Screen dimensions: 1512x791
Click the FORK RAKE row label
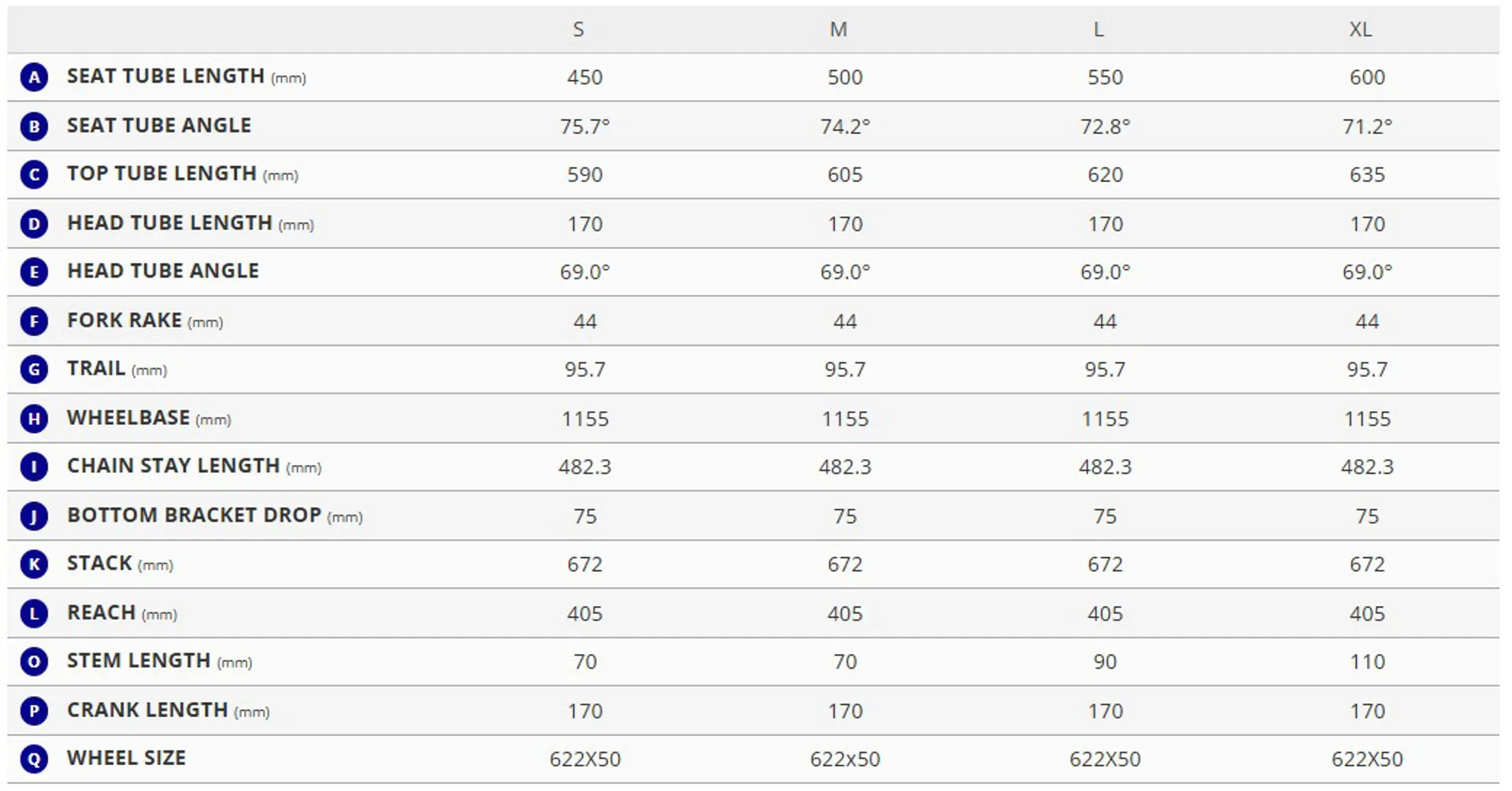[x=124, y=320]
